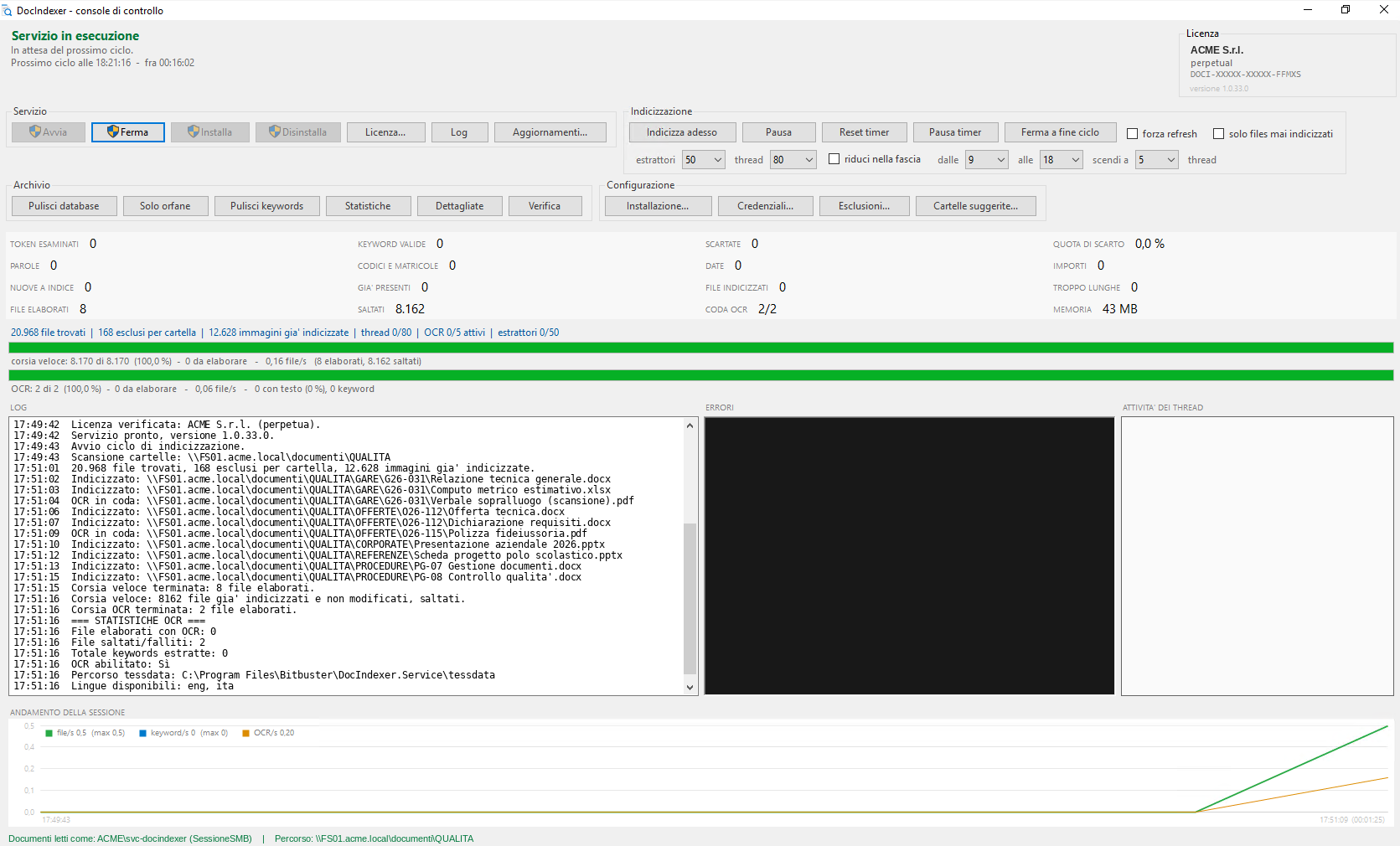Click the corsia veloce green progress bar
1400x846 pixels.
pos(701,348)
